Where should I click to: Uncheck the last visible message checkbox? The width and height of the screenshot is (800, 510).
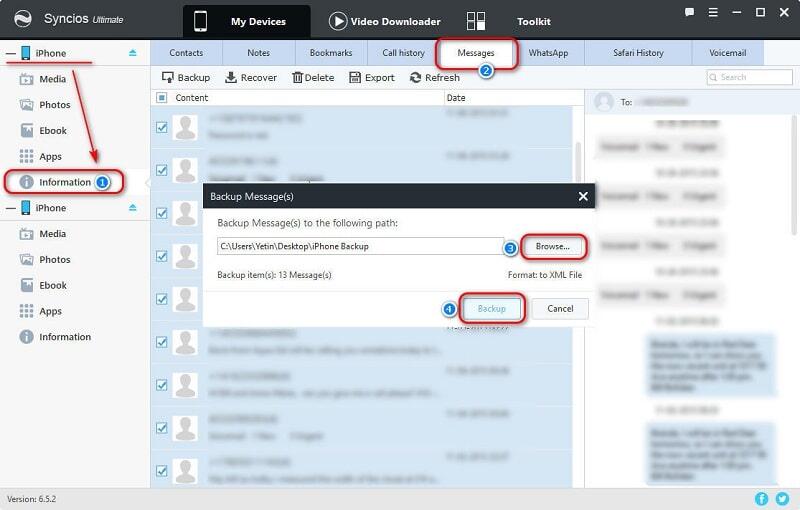click(x=162, y=471)
